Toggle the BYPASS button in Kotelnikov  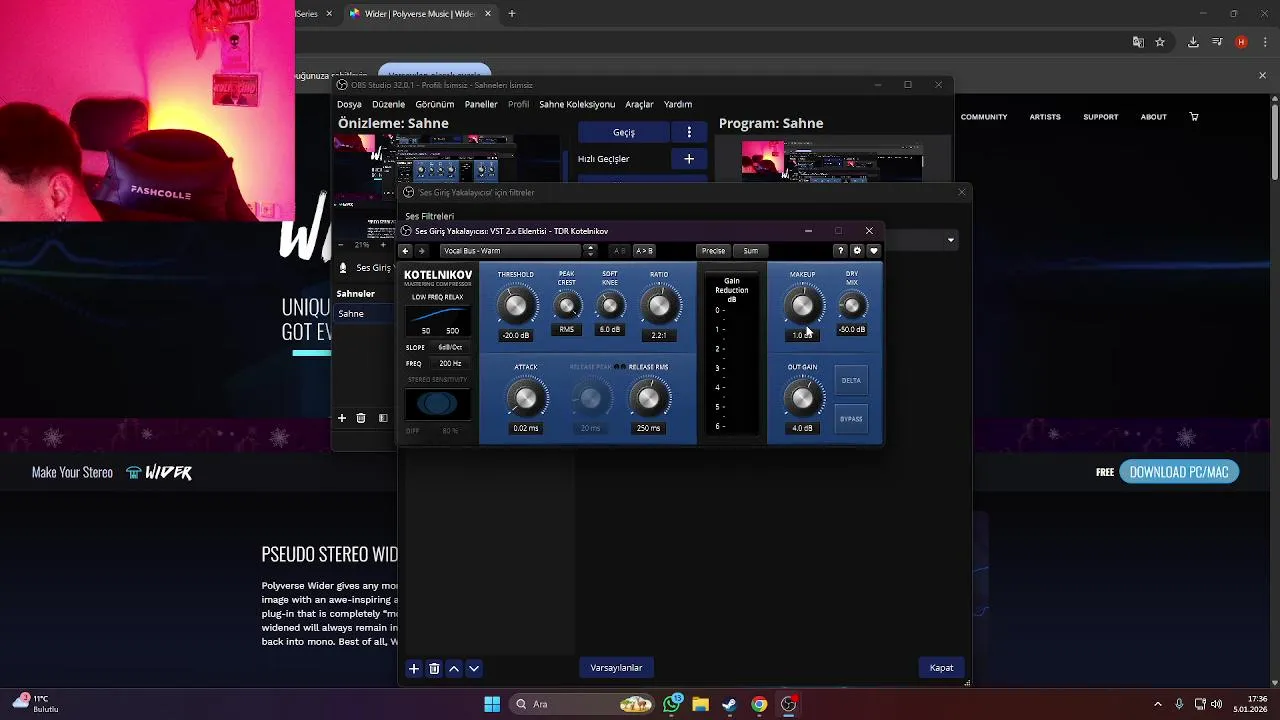(851, 419)
